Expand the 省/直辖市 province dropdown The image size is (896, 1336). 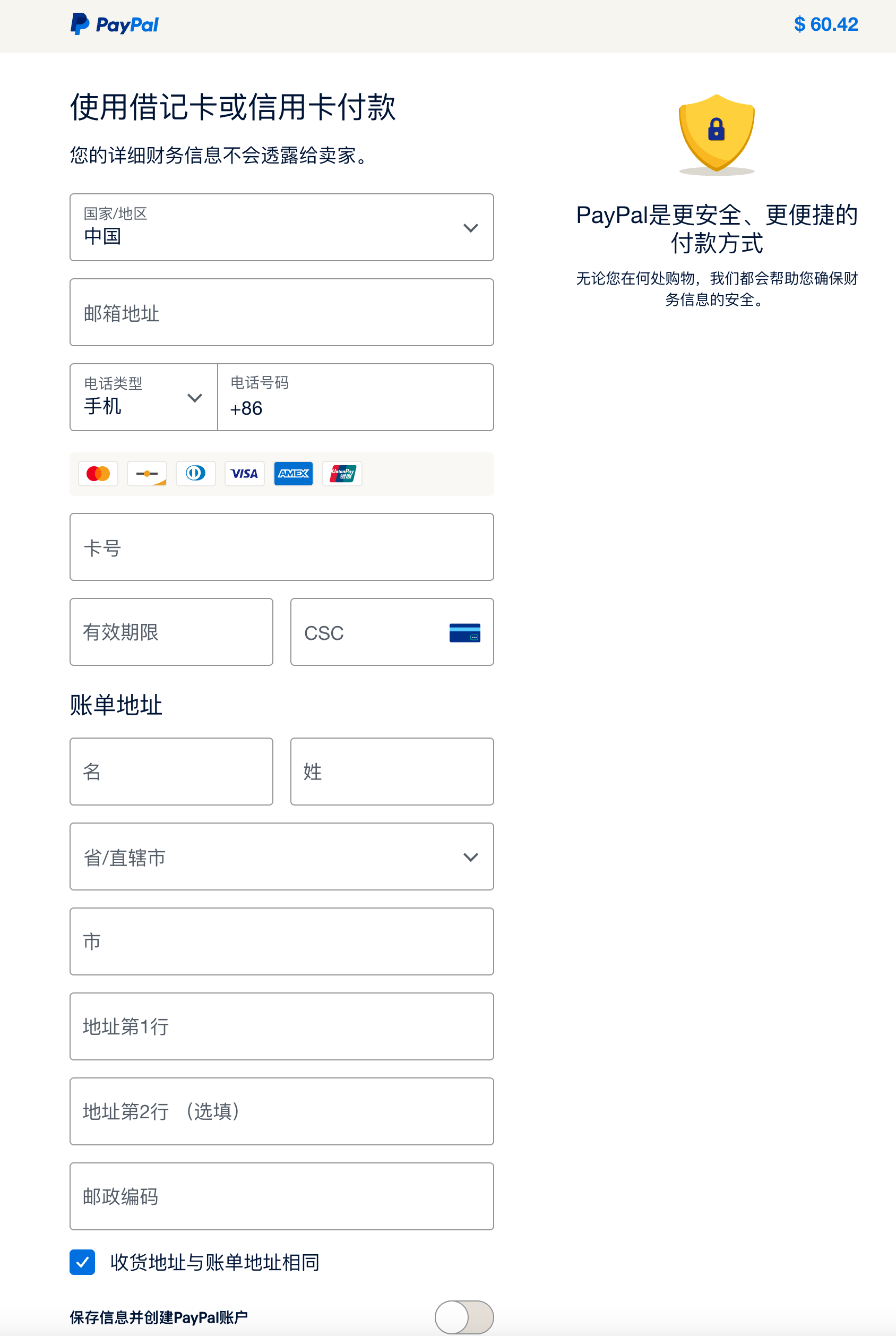[x=282, y=857]
